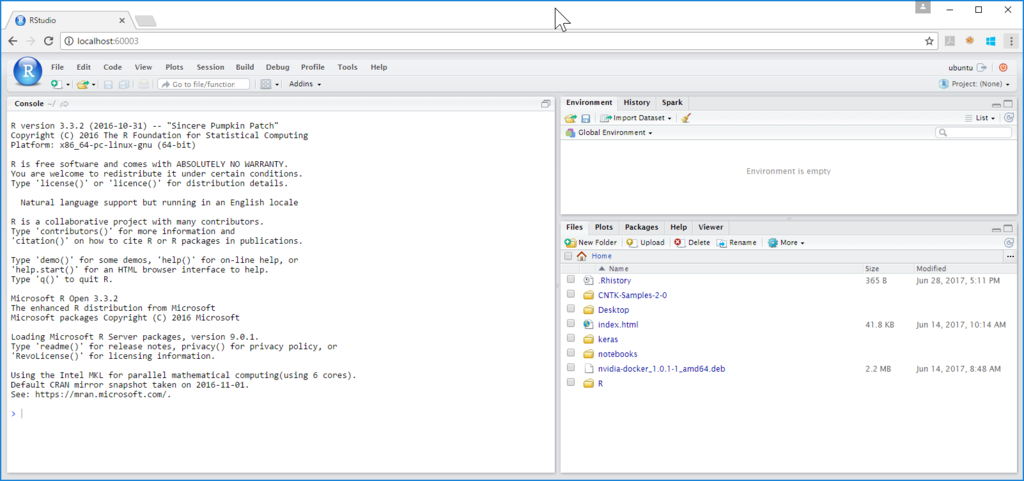This screenshot has width=1024, height=481.
Task: Click the Upload button in Files pane
Action: pos(645,242)
